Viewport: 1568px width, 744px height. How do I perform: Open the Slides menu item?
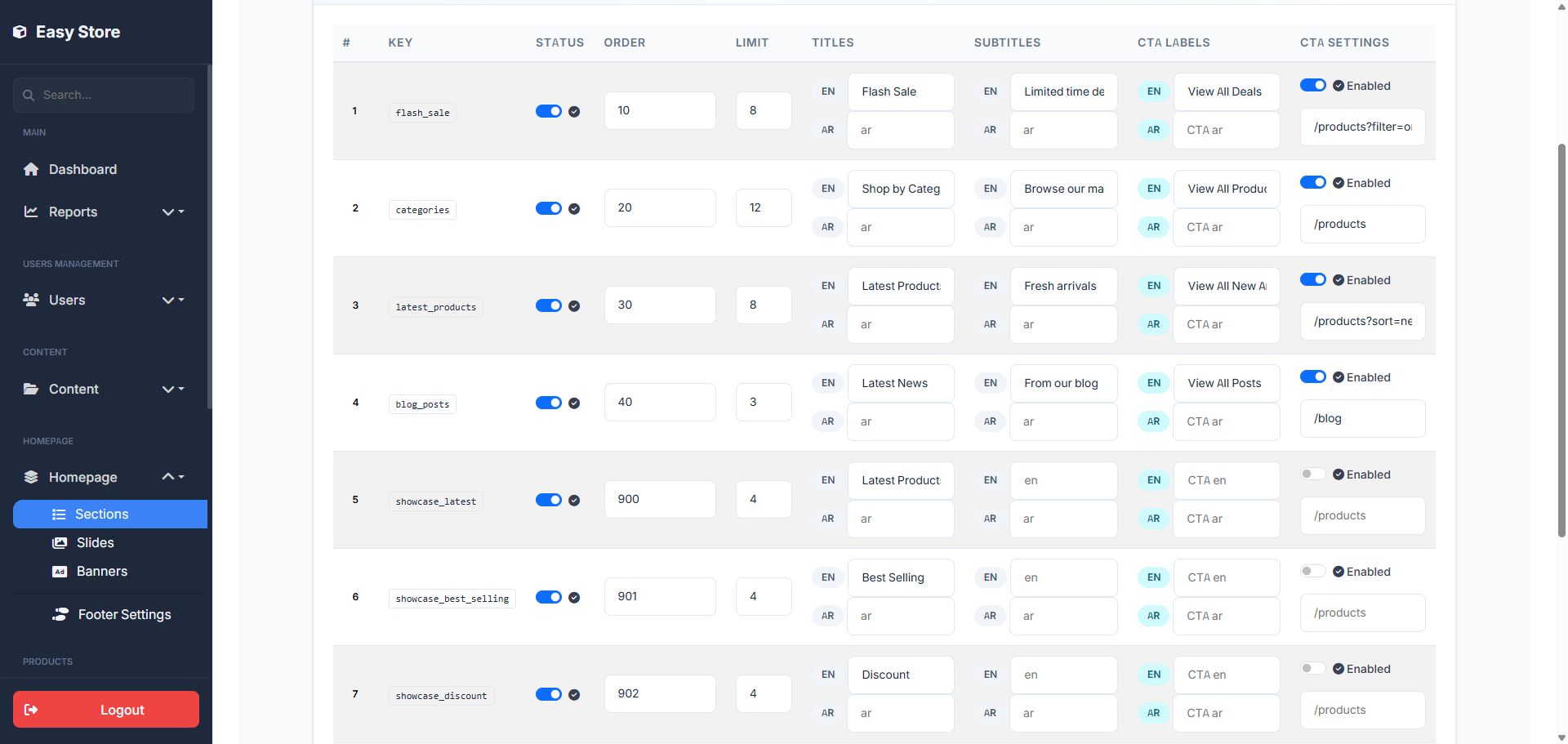click(95, 543)
